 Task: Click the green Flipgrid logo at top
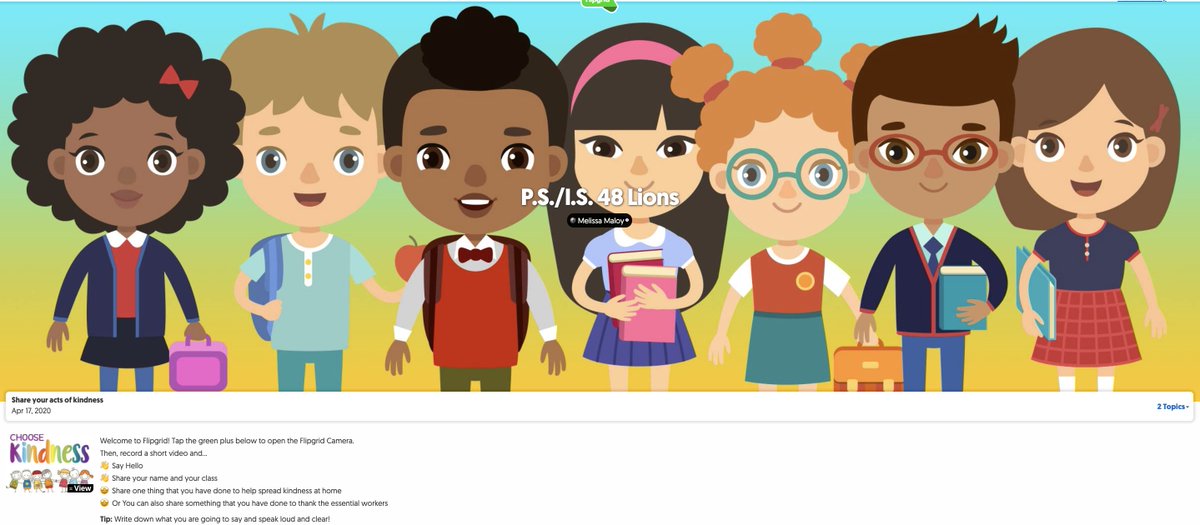[x=599, y=4]
